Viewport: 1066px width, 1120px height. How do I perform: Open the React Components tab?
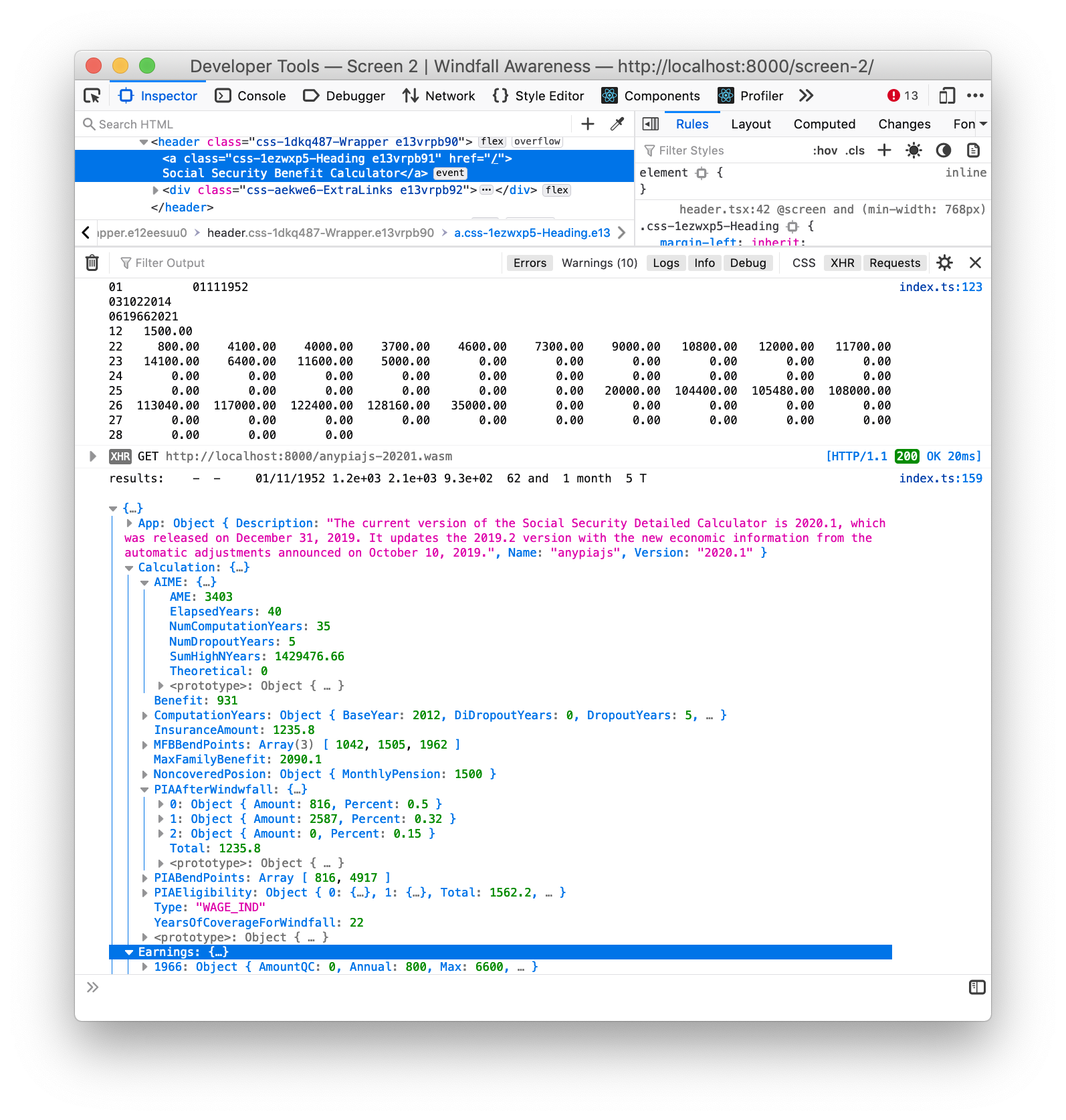[651, 96]
